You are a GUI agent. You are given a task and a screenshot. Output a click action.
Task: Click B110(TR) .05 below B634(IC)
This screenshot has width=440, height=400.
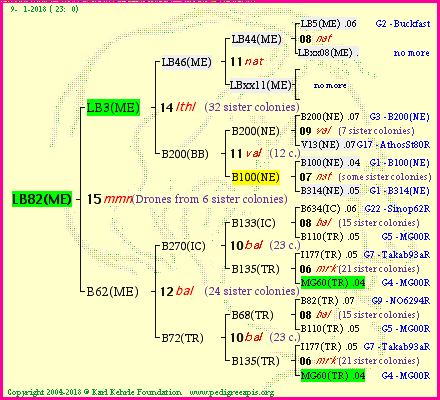[x=330, y=237]
